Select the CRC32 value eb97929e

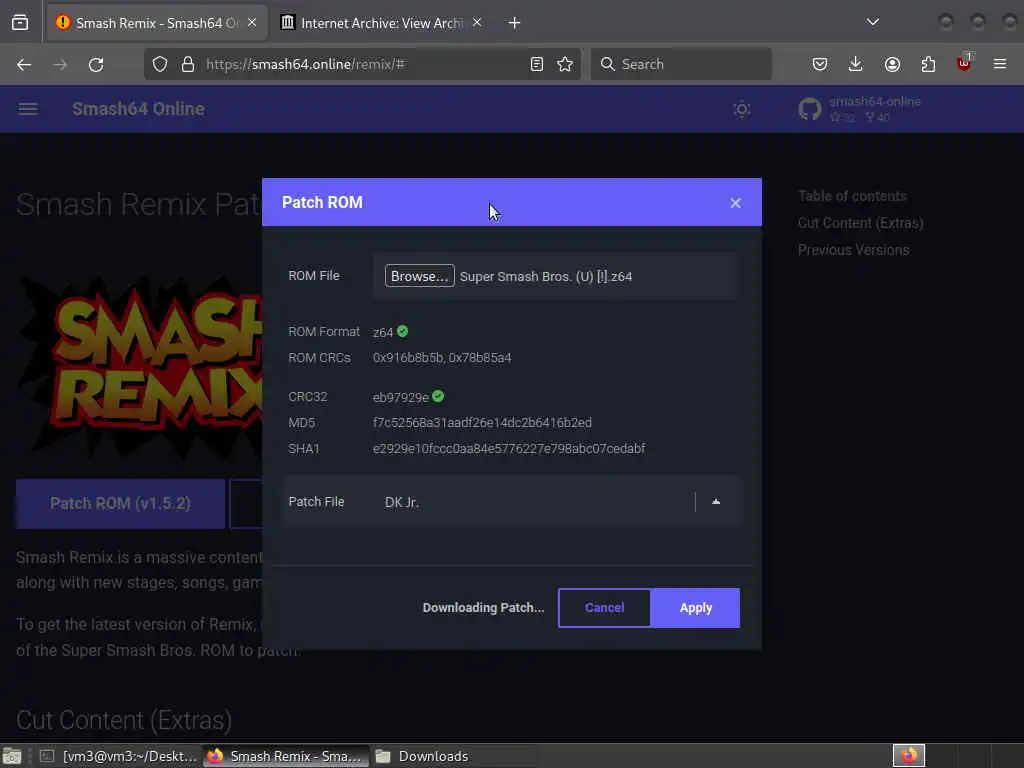[400, 397]
